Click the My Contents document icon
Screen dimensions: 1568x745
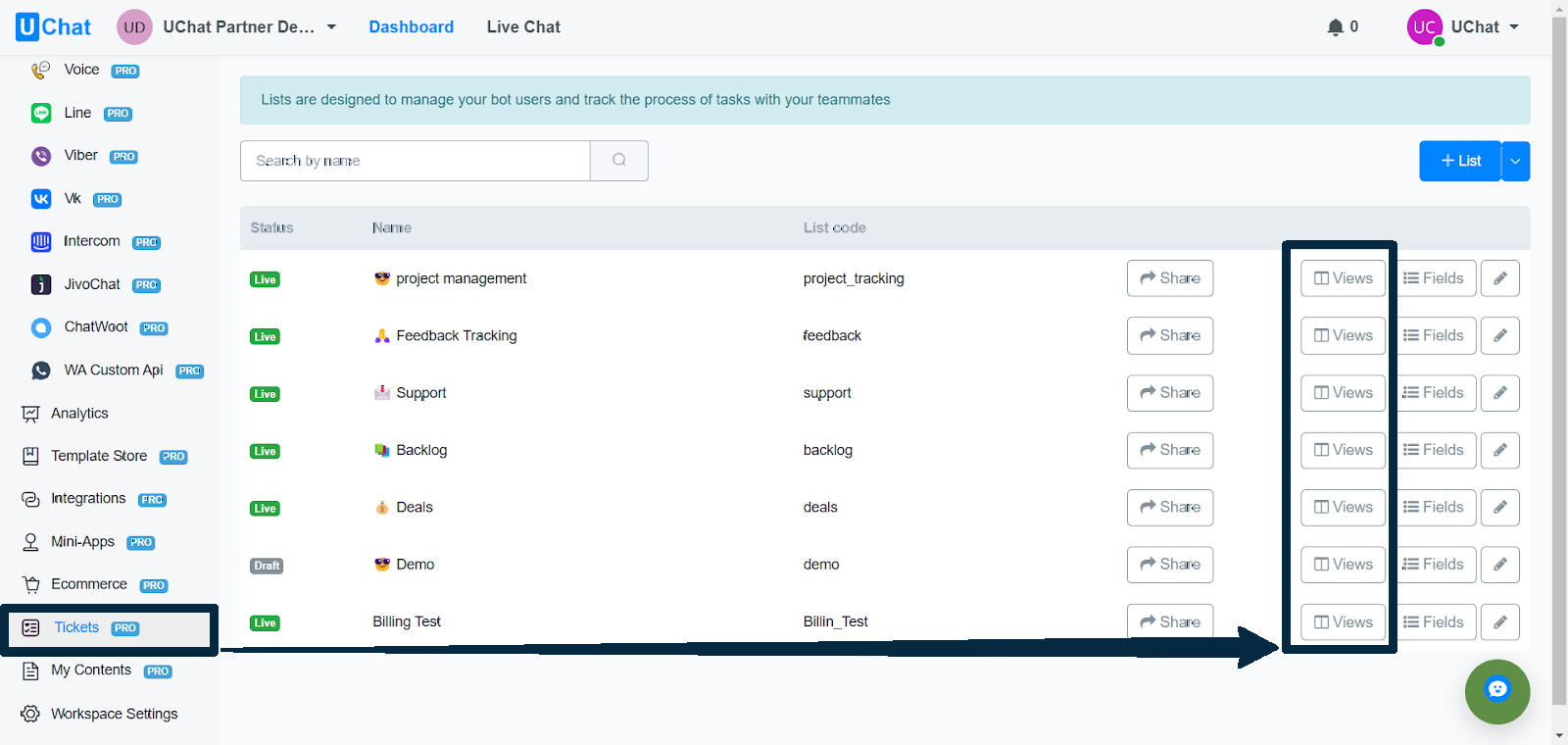coord(31,670)
